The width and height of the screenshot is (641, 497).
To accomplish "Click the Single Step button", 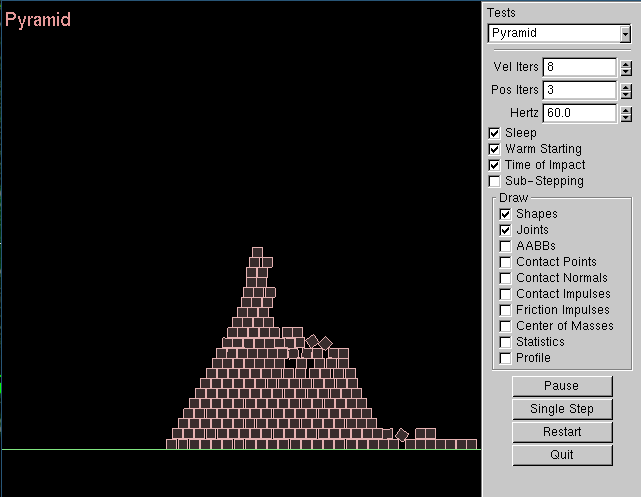I will coord(562,409).
